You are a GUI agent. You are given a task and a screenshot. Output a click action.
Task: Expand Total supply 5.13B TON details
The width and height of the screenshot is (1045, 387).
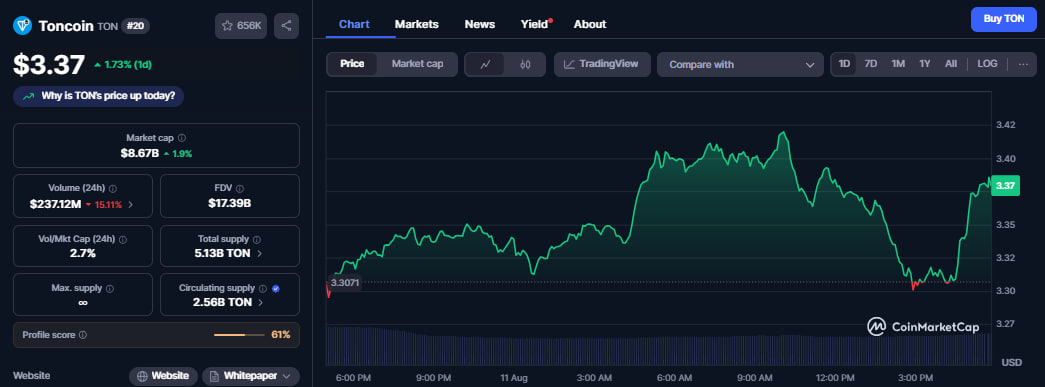229,253
